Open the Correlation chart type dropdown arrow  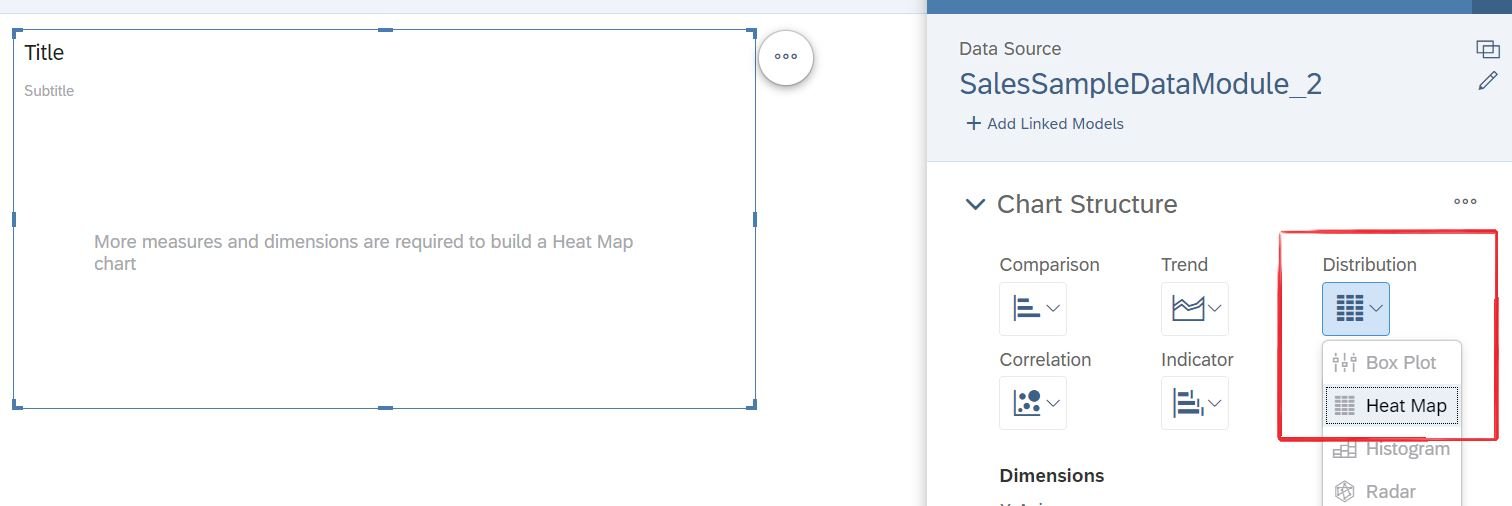[x=1053, y=403]
